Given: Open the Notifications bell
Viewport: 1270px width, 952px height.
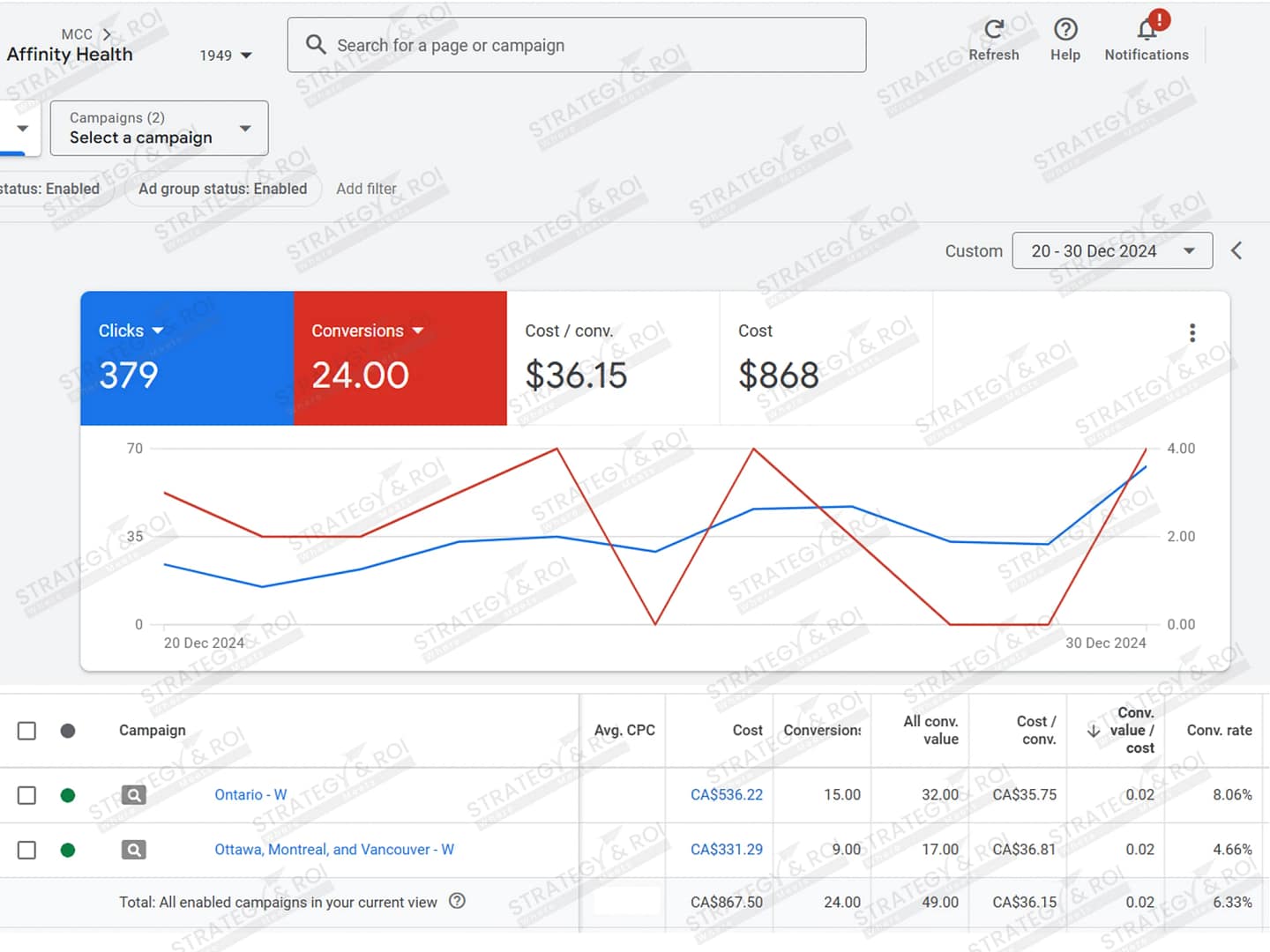Looking at the screenshot, I should (1146, 31).
